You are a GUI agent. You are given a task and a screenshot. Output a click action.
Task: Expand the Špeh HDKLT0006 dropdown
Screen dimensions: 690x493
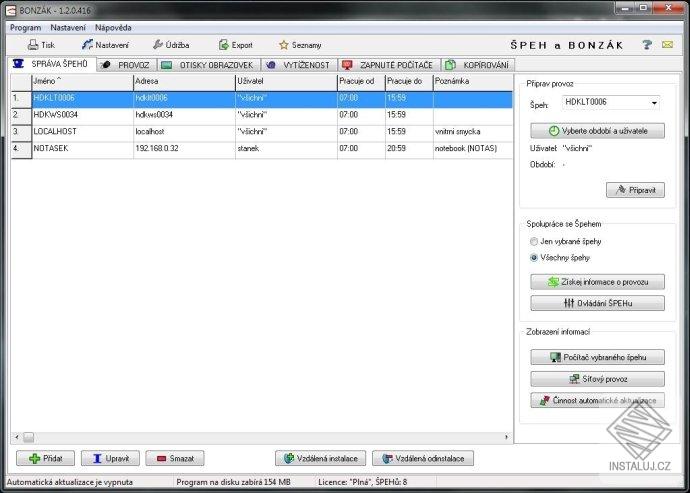click(654, 103)
